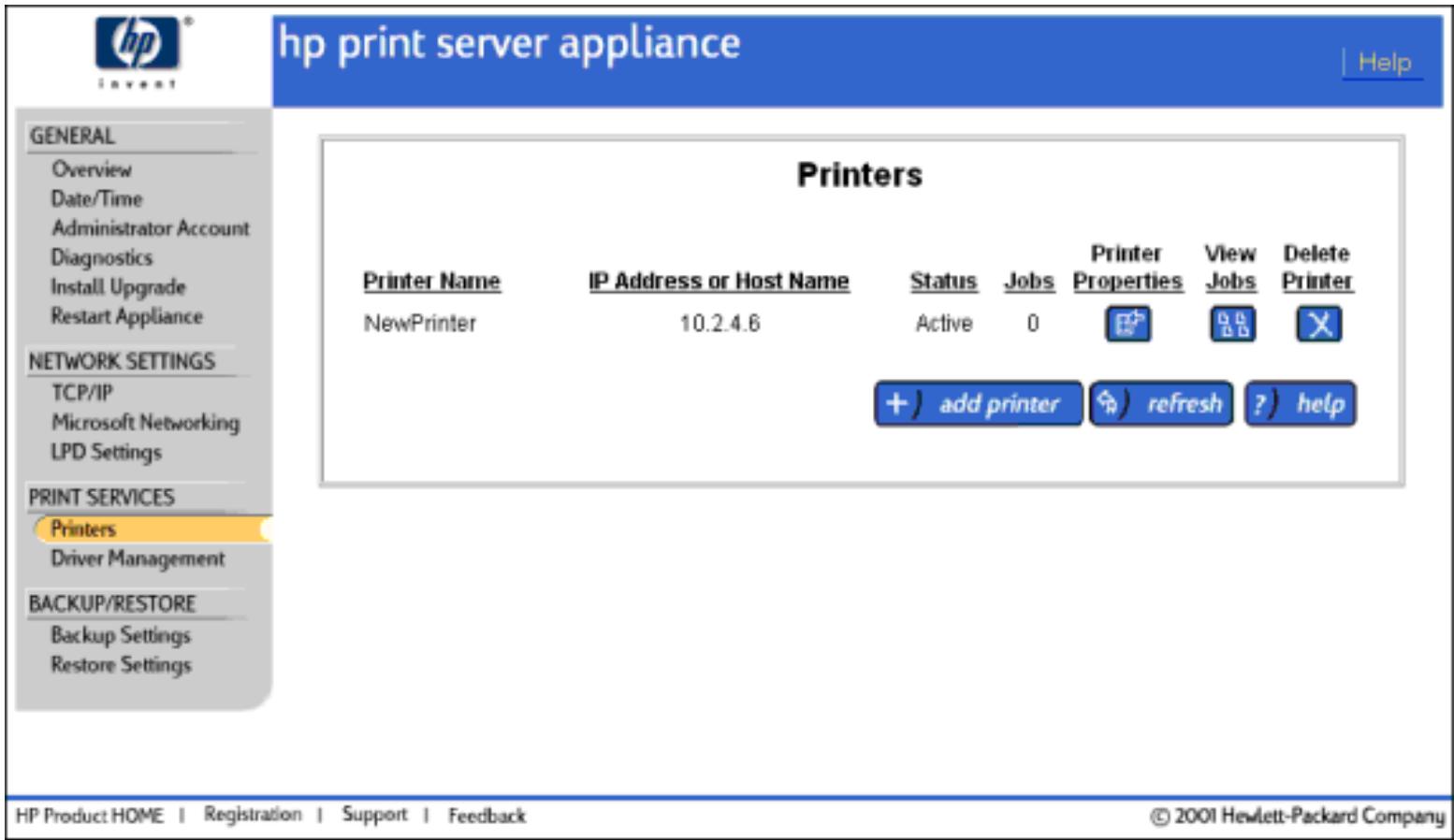The image size is (1454, 840).
Task: Open Feedback footer link
Action: tap(487, 816)
